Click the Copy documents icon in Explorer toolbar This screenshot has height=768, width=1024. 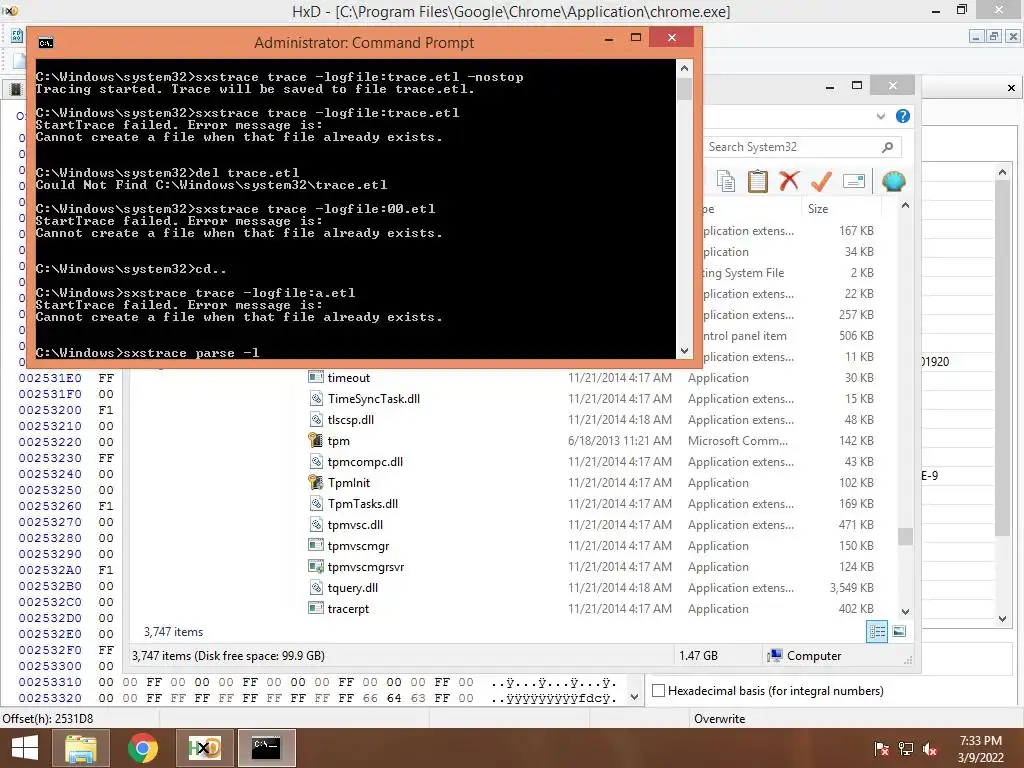(726, 181)
